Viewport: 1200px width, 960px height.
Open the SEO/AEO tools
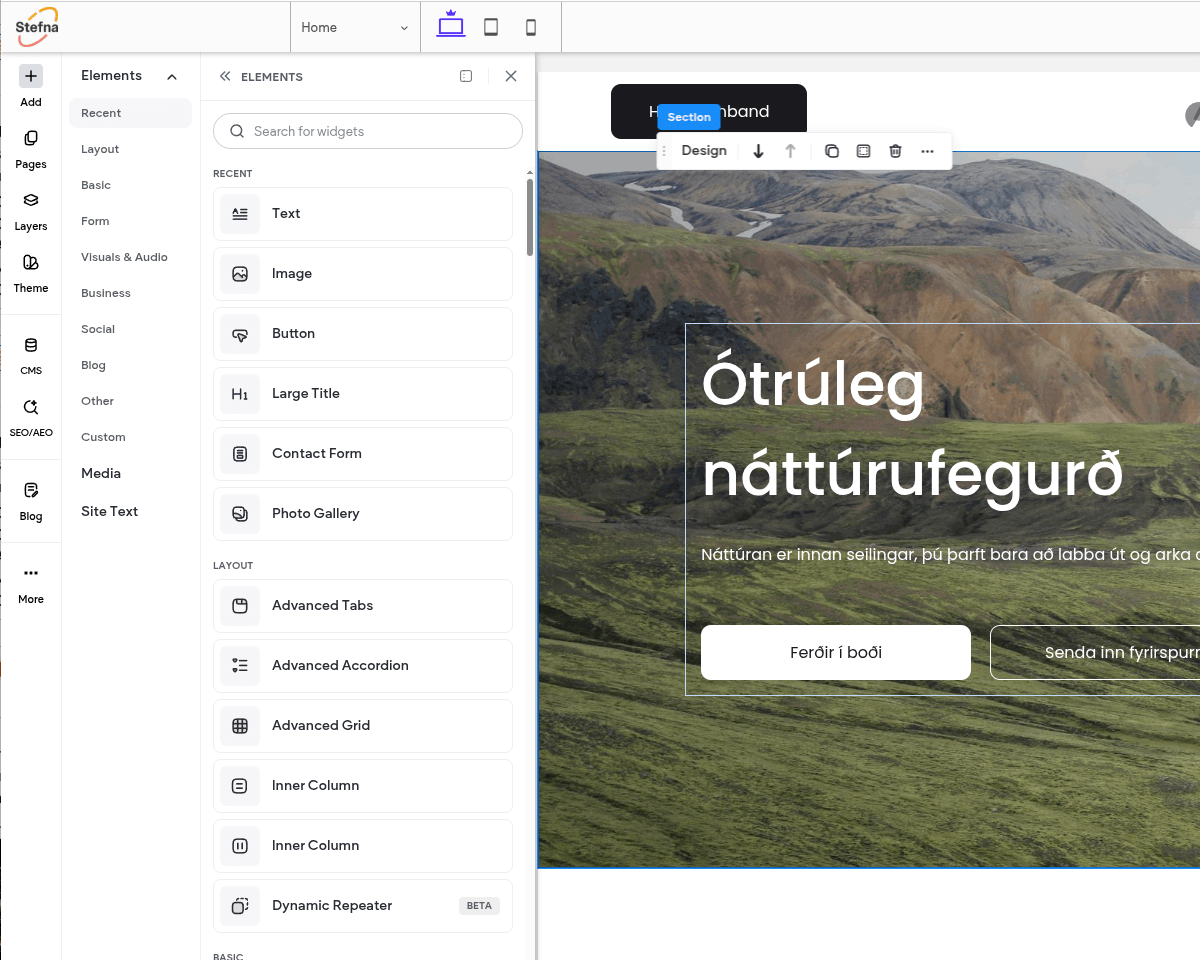coord(31,418)
